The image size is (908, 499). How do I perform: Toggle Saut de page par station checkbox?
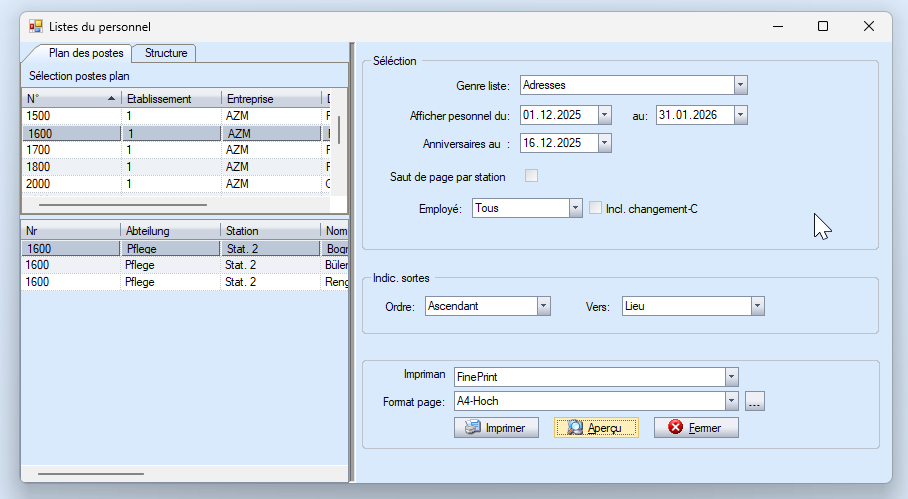point(532,177)
